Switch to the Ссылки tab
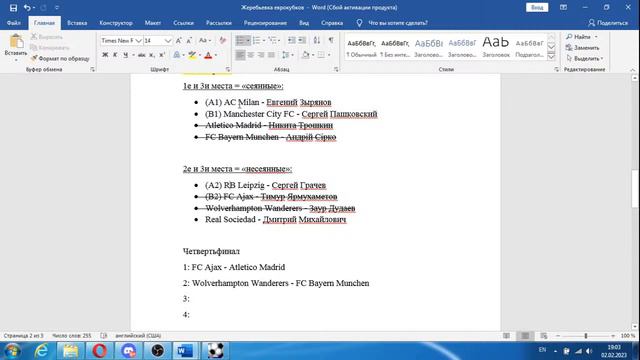The width and height of the screenshot is (640, 360). pyautogui.click(x=183, y=23)
